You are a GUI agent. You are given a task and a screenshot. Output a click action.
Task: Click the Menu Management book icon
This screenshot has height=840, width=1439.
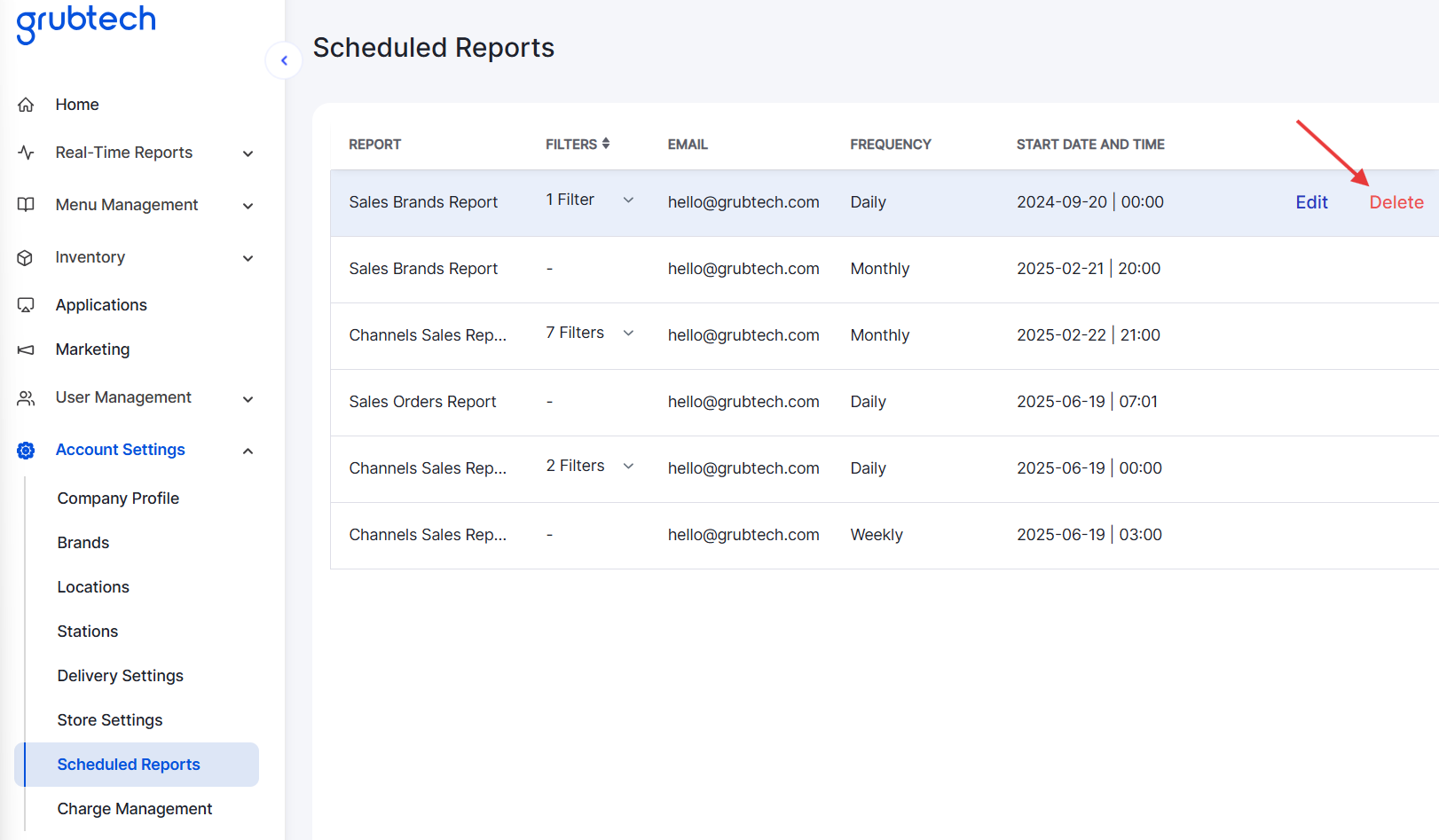[x=26, y=205]
